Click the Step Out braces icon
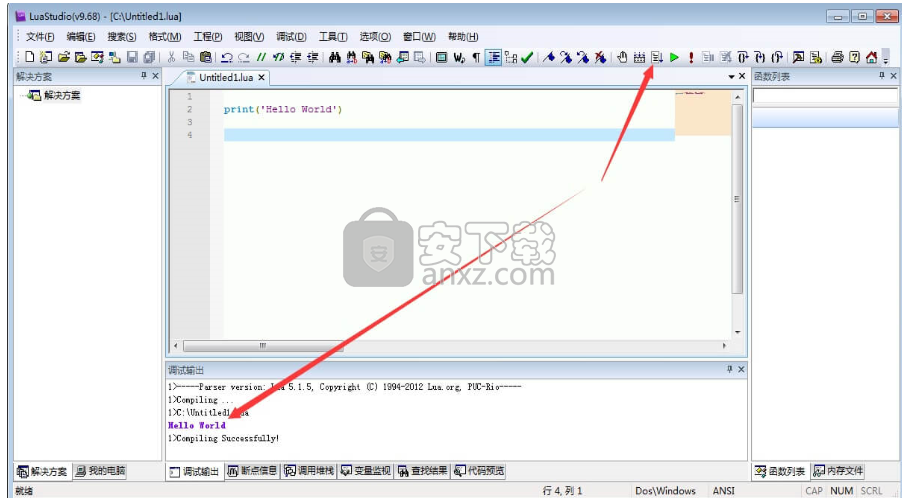This screenshot has width=902, height=498. click(x=777, y=58)
